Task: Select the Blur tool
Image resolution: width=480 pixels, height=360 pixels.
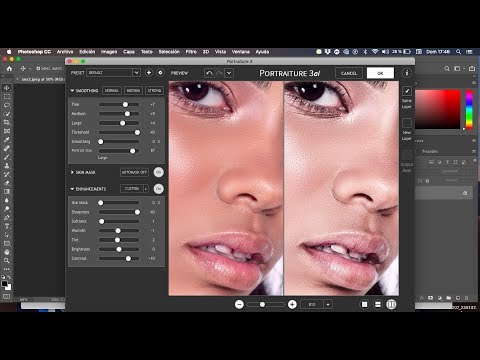Action: pyautogui.click(x=6, y=200)
